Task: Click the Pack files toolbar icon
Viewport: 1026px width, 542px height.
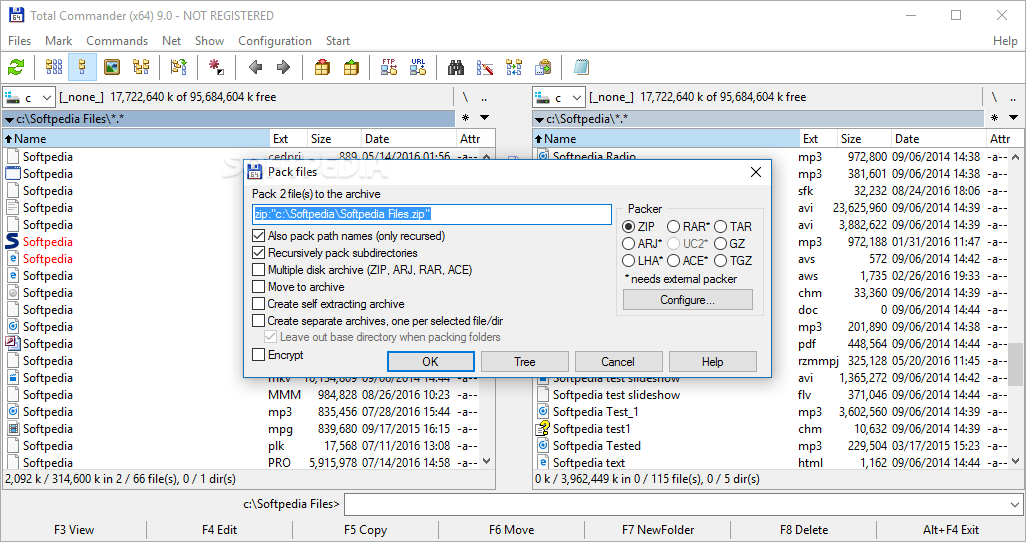Action: [322, 67]
